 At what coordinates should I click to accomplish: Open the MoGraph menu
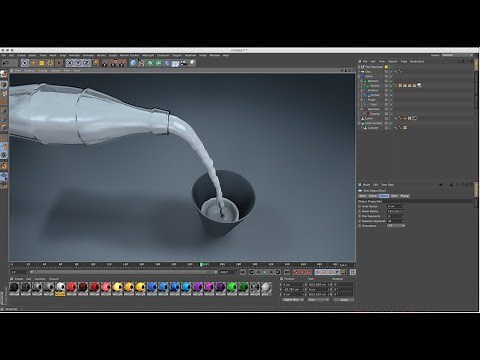tap(148, 55)
